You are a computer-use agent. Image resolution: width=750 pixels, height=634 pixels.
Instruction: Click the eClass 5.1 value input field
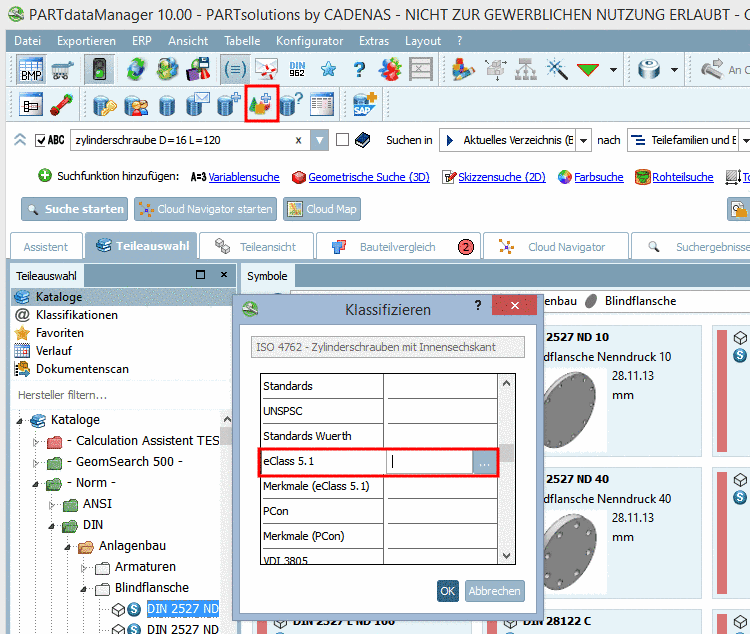(x=430, y=462)
